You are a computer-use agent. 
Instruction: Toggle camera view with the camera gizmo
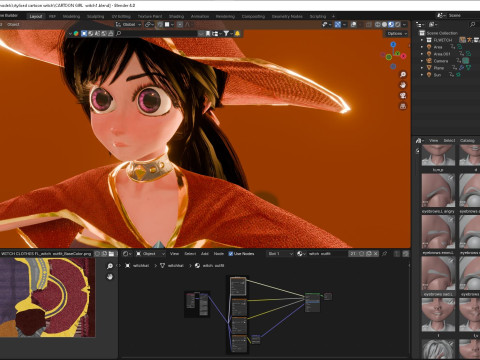click(403, 96)
